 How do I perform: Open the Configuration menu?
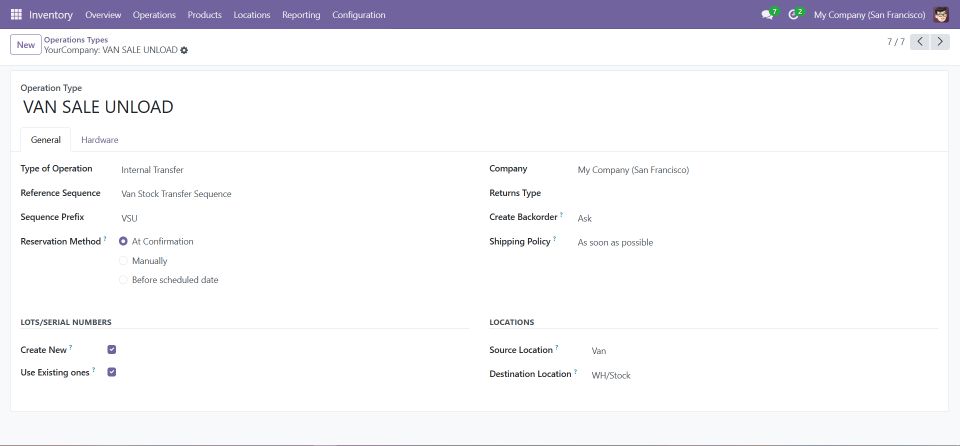[x=358, y=15]
